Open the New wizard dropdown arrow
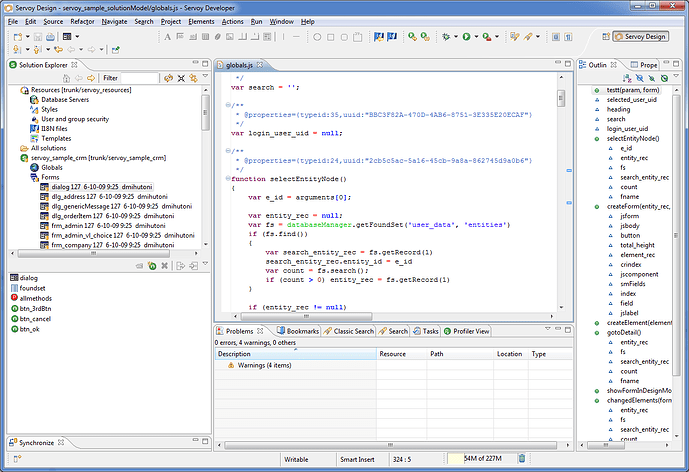This screenshot has height=472, width=689. 27,37
